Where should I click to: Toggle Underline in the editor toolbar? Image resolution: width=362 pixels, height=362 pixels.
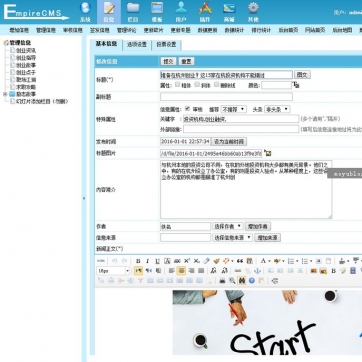[x=157, y=261]
